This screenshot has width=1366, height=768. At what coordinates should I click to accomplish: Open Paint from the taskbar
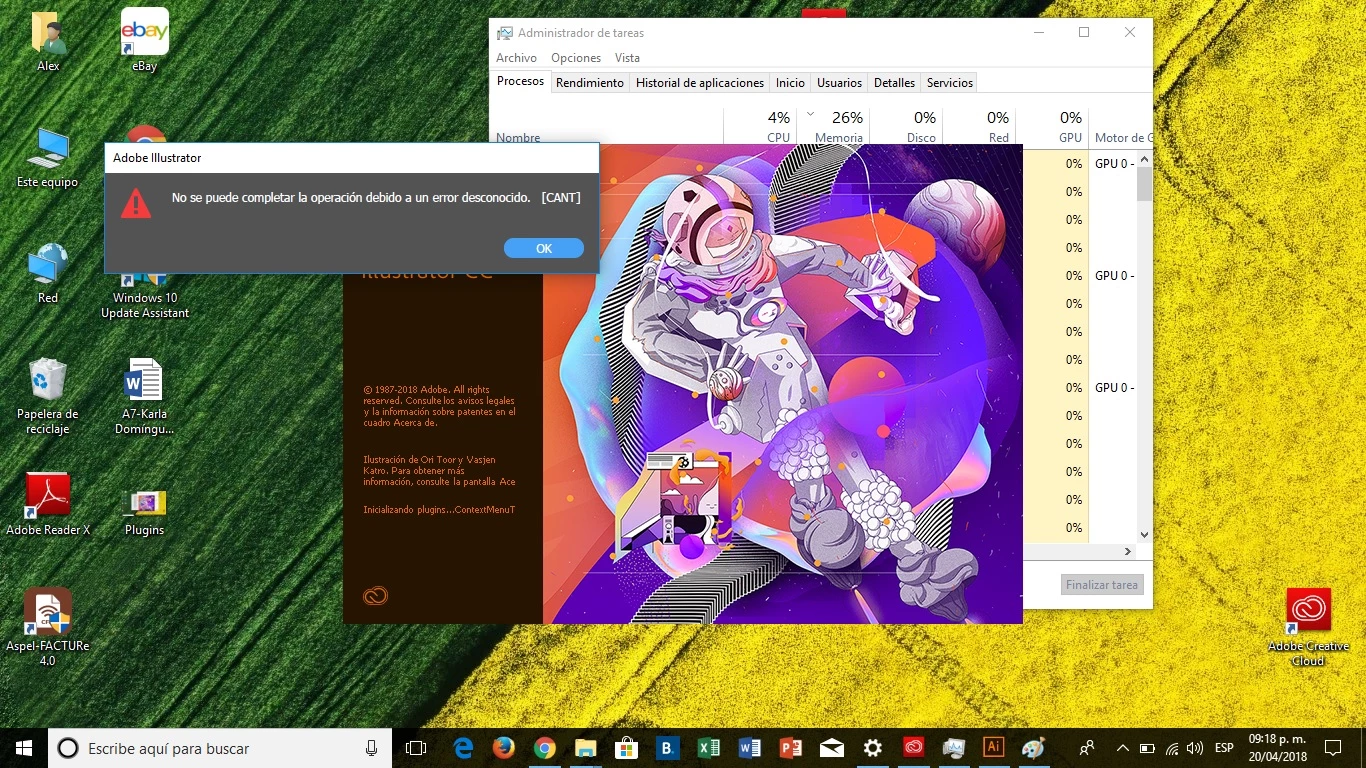coord(1034,748)
